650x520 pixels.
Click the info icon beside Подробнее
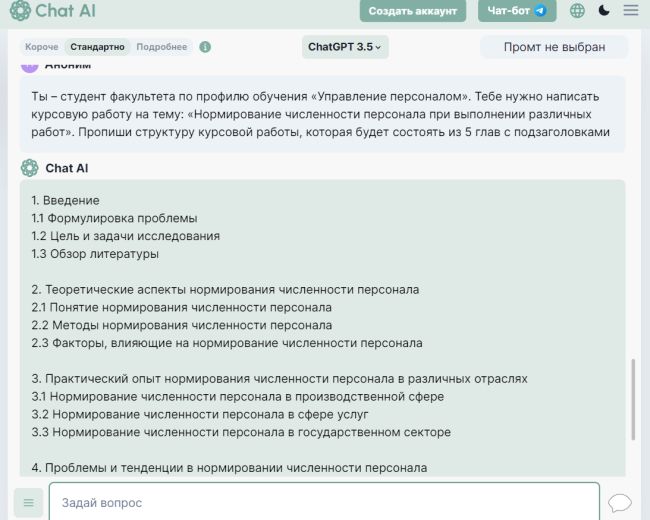(x=205, y=47)
